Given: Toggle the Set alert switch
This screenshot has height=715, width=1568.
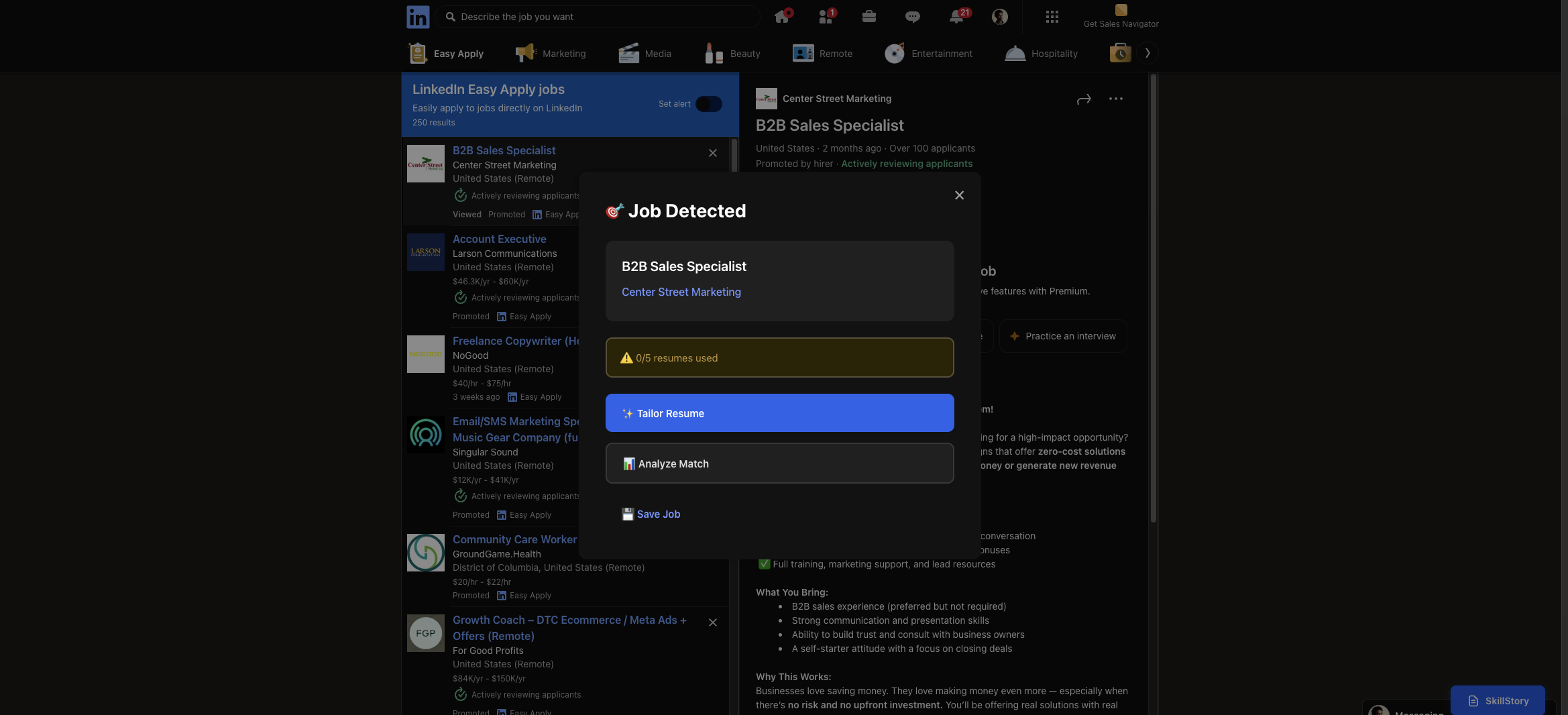Looking at the screenshot, I should pos(709,104).
